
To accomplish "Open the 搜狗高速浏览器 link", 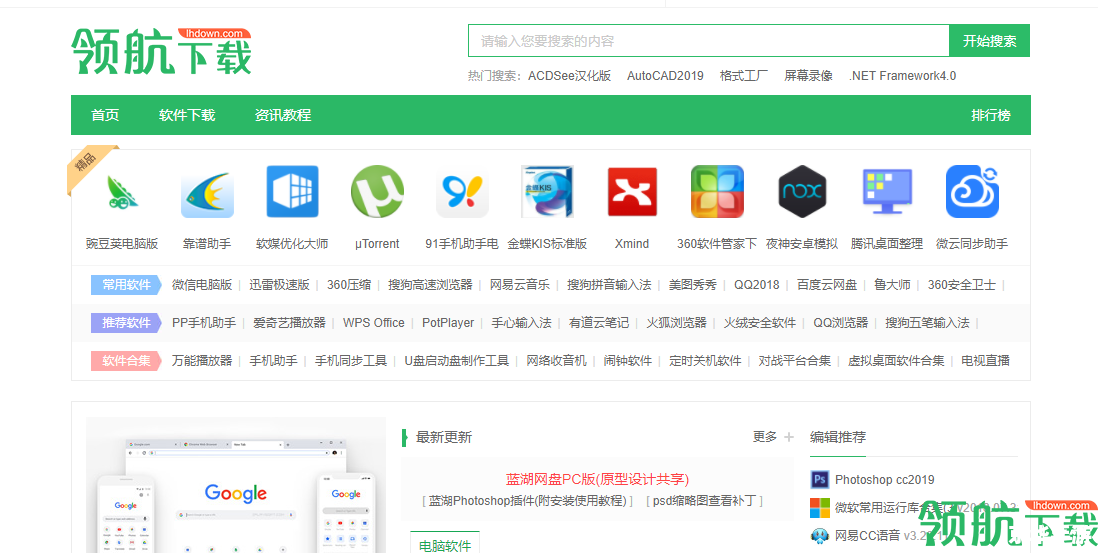I will tap(431, 285).
